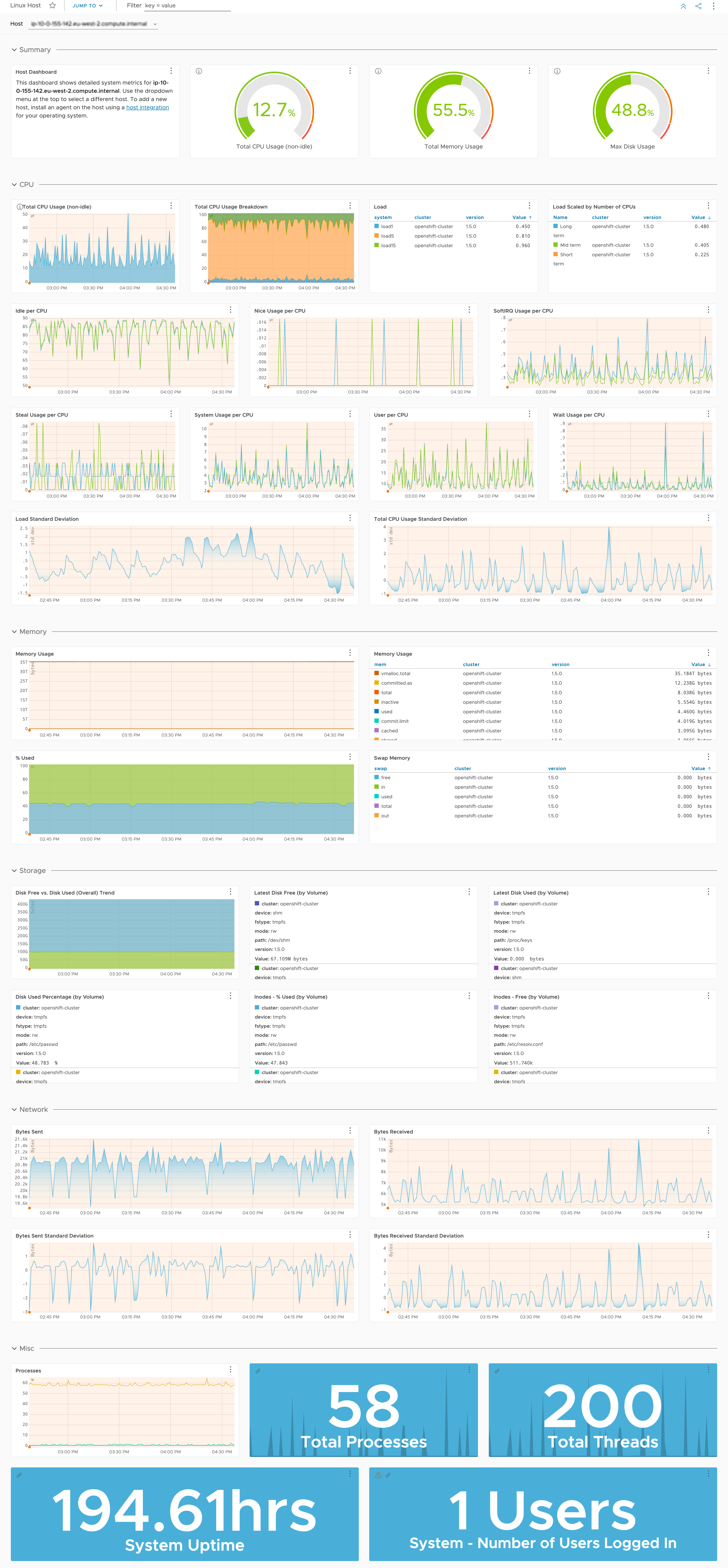Collapse the Network section

coord(14,1110)
